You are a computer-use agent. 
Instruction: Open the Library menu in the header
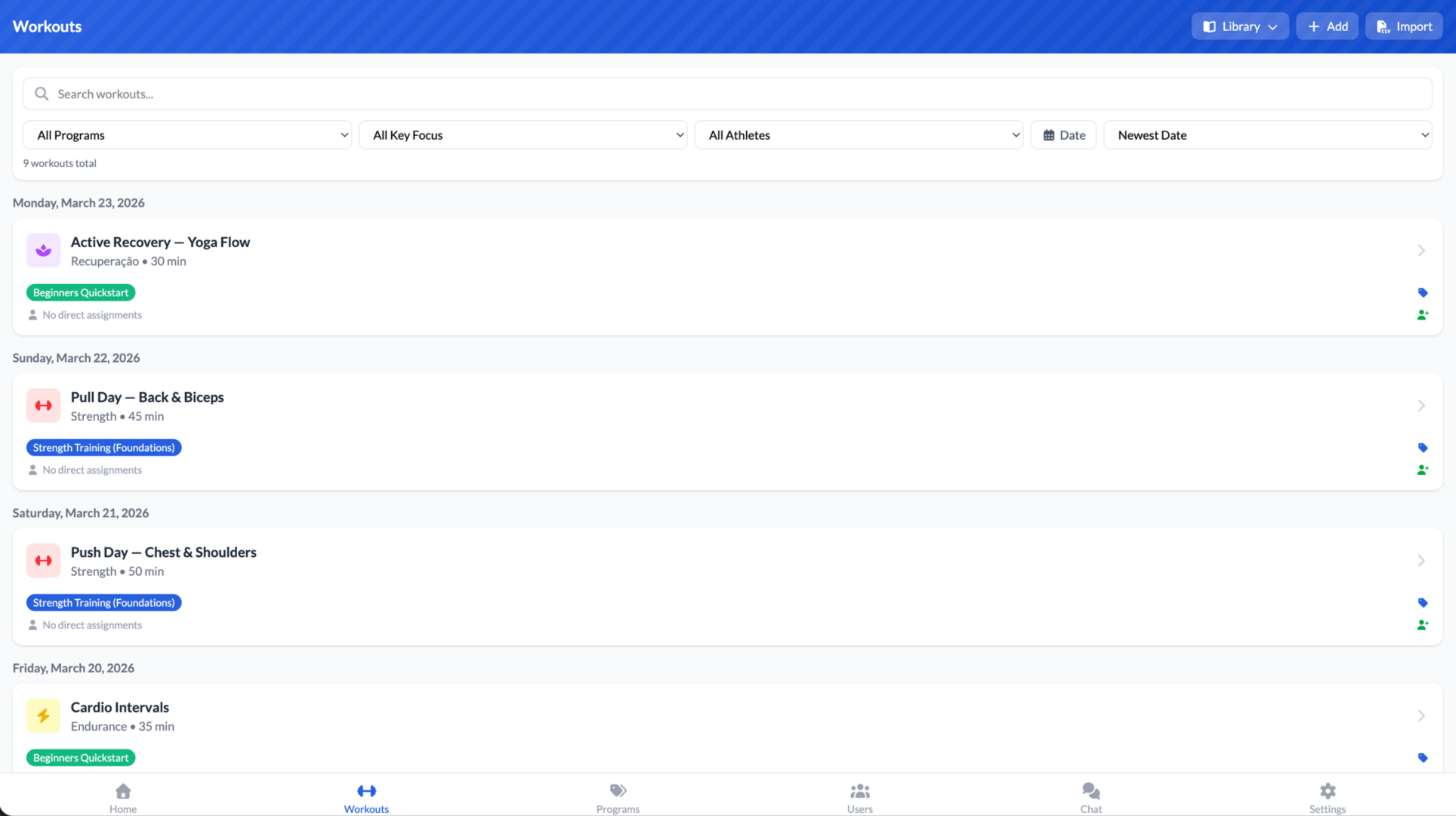1239,26
